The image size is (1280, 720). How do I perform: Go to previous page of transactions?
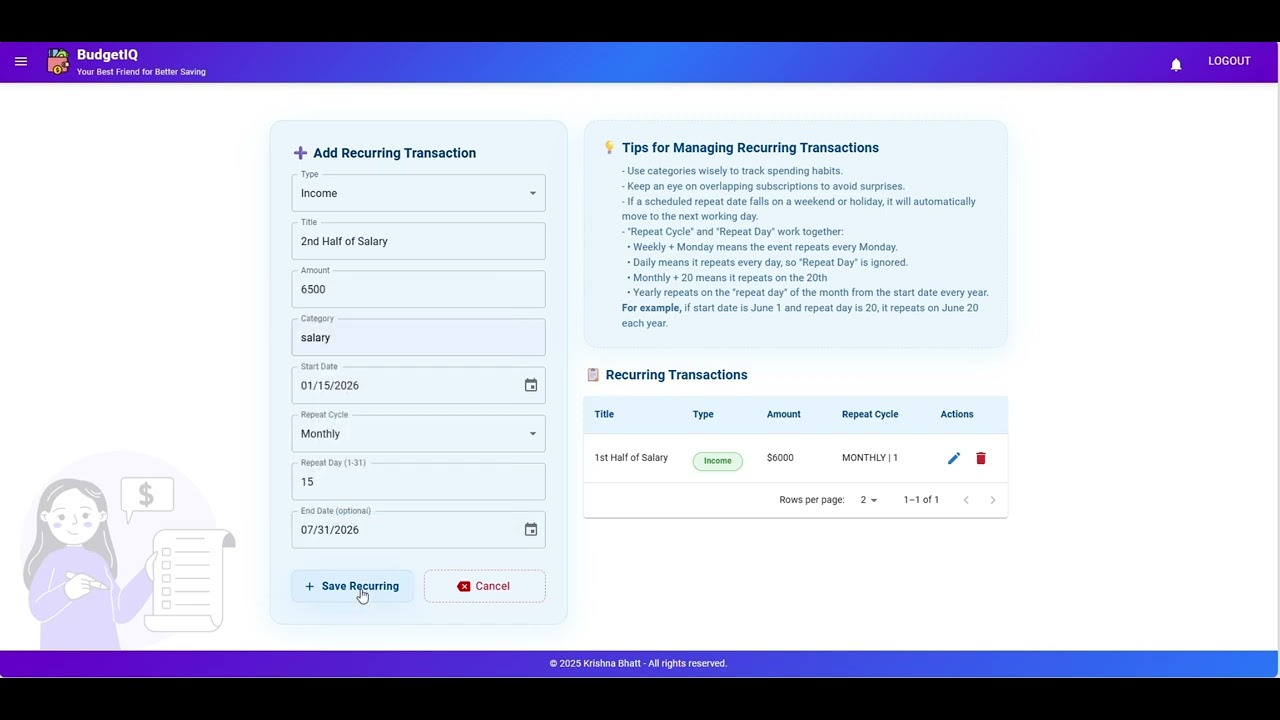coord(966,500)
